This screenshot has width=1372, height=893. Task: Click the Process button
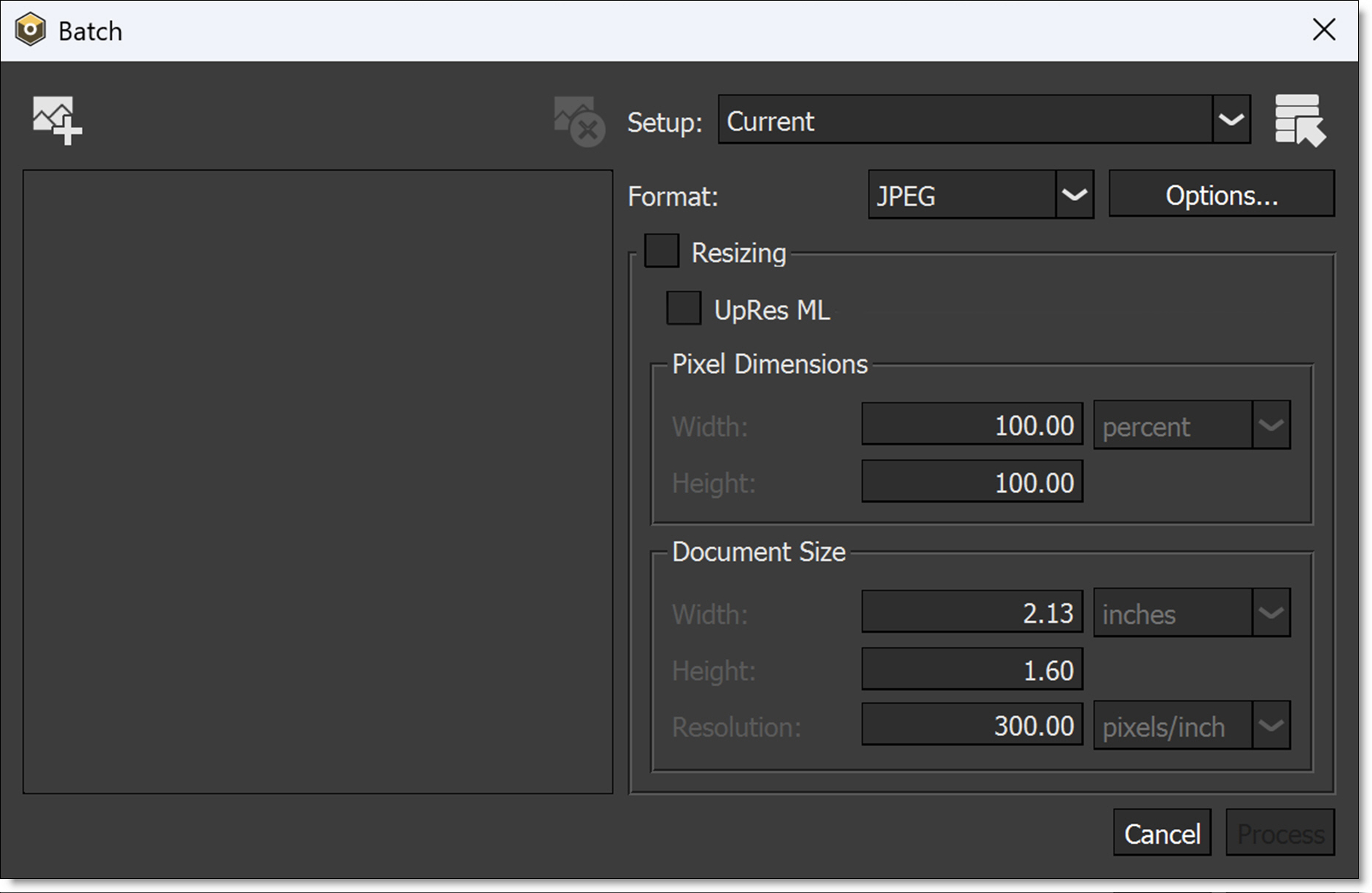pos(1279,833)
